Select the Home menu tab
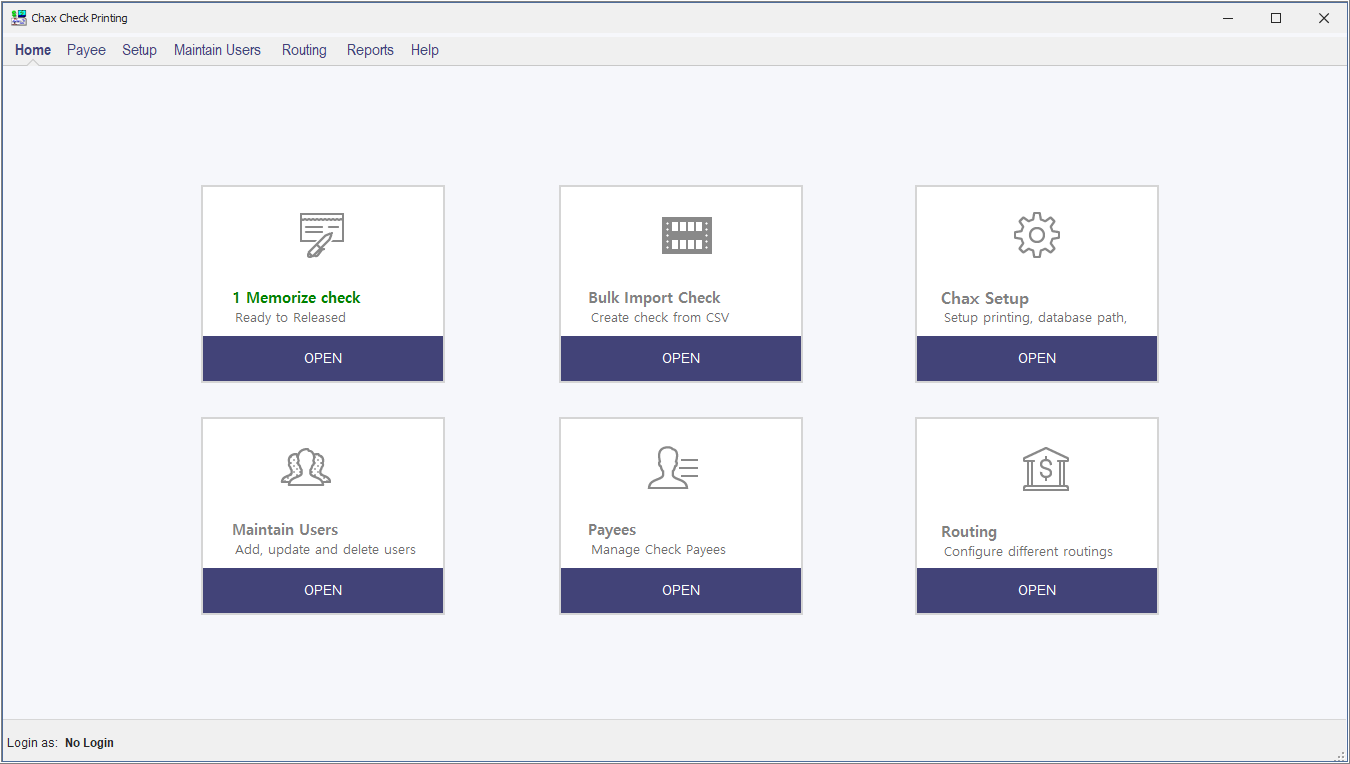 [x=33, y=50]
